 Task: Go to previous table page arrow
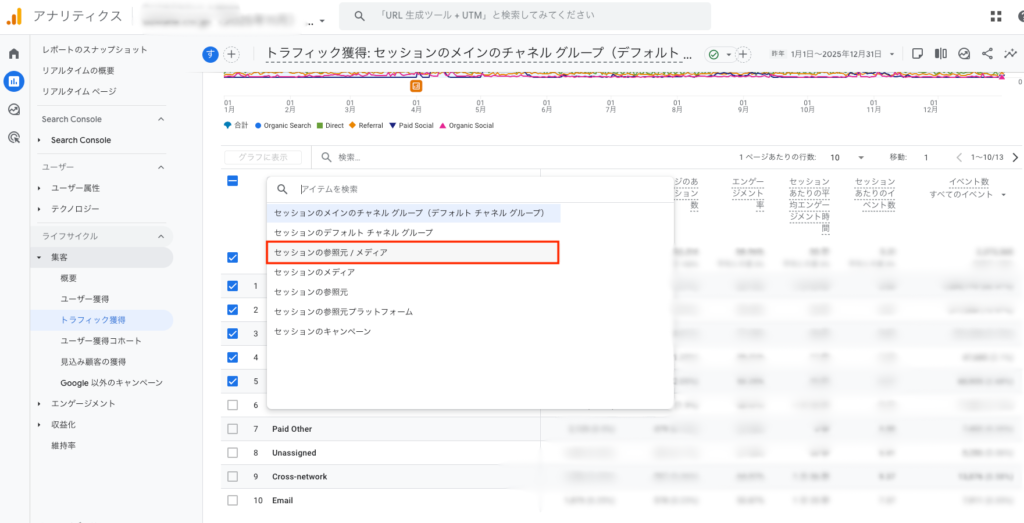point(959,157)
